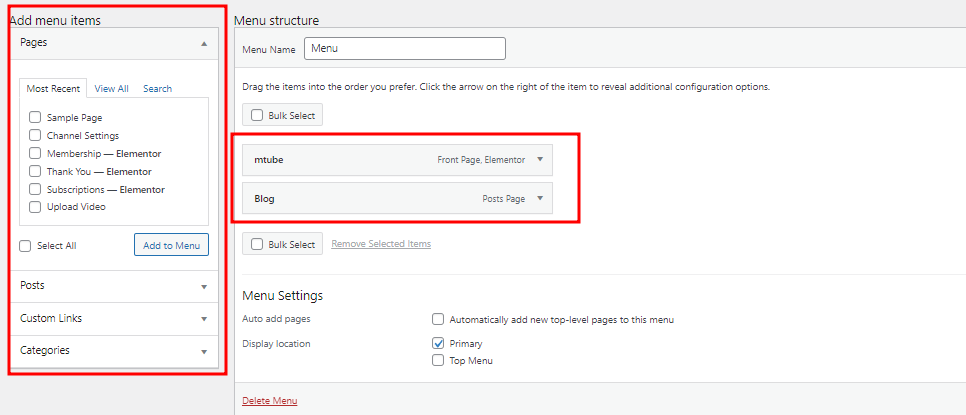
Task: Tick the Thank You — Elementor checkbox
Action: 35,171
